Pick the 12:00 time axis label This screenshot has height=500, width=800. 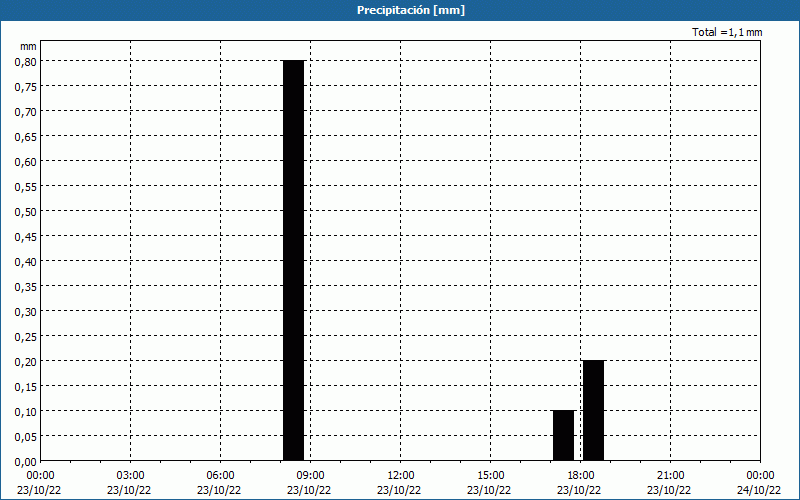point(400,475)
